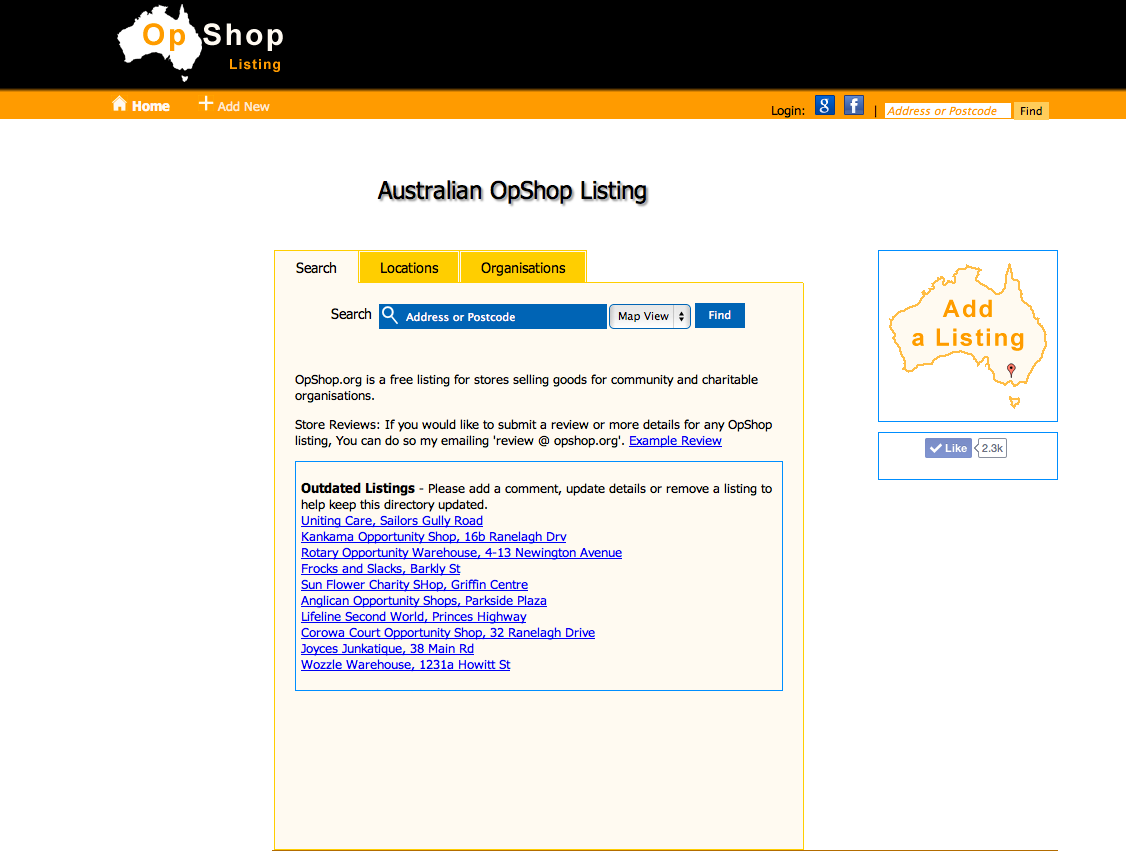Open the Map View dropdown

click(x=649, y=316)
